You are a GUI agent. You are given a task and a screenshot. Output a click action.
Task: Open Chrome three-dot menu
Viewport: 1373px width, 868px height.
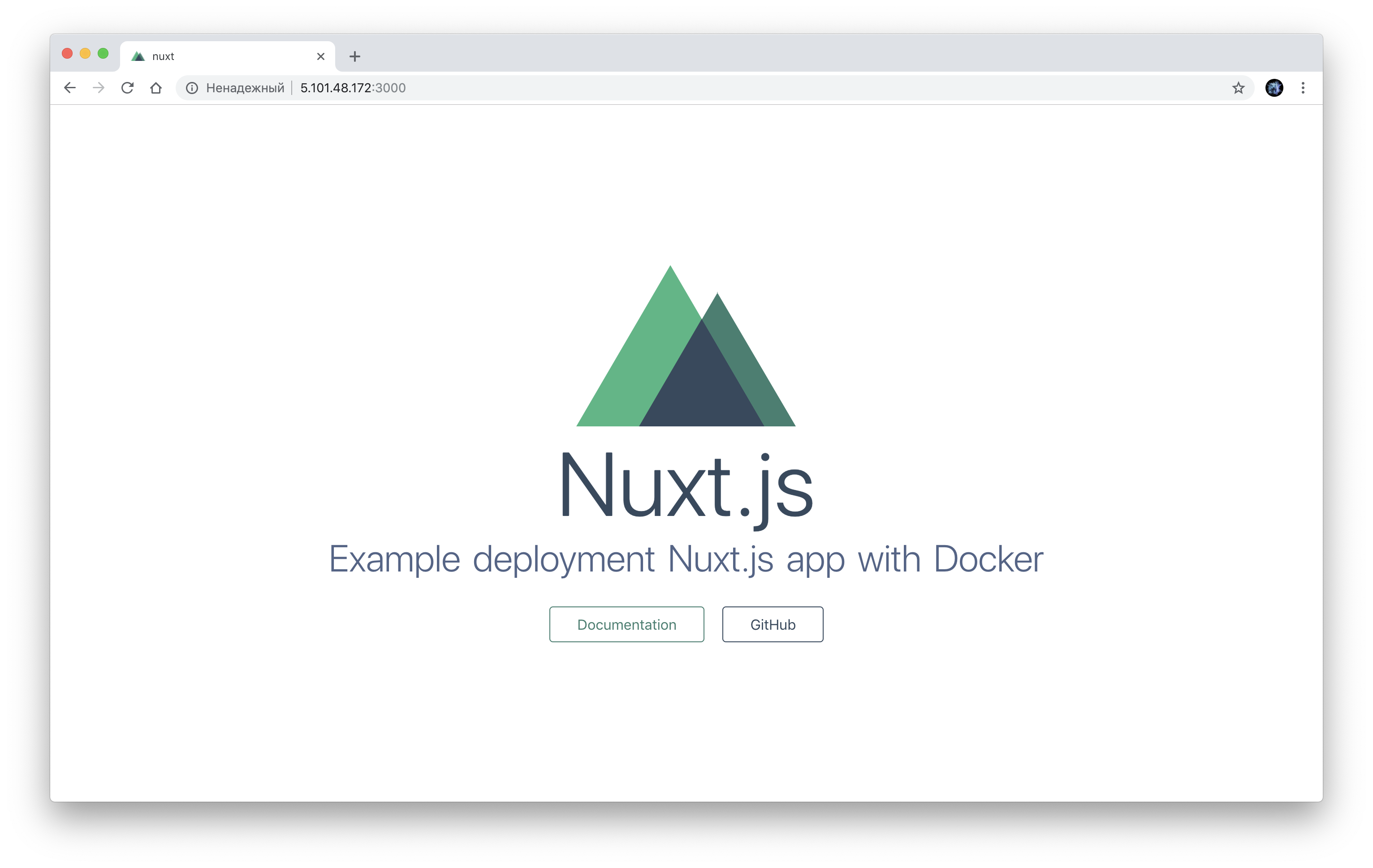(x=1303, y=88)
